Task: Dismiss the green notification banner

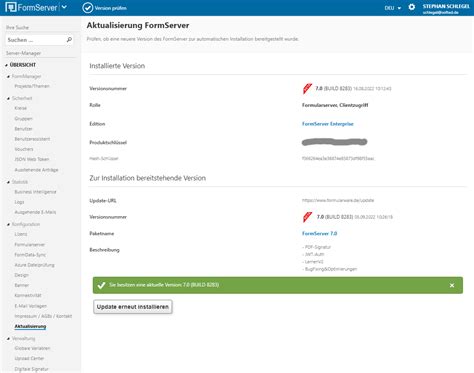Action: 452,285
